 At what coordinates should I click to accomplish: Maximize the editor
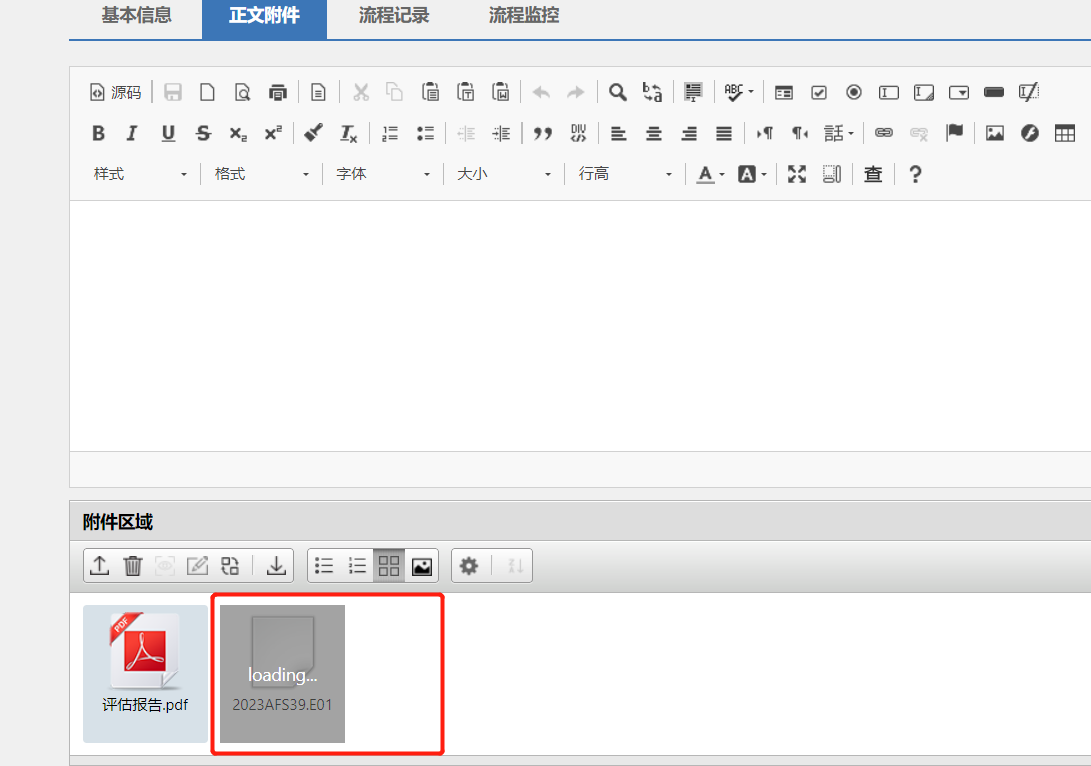[797, 174]
